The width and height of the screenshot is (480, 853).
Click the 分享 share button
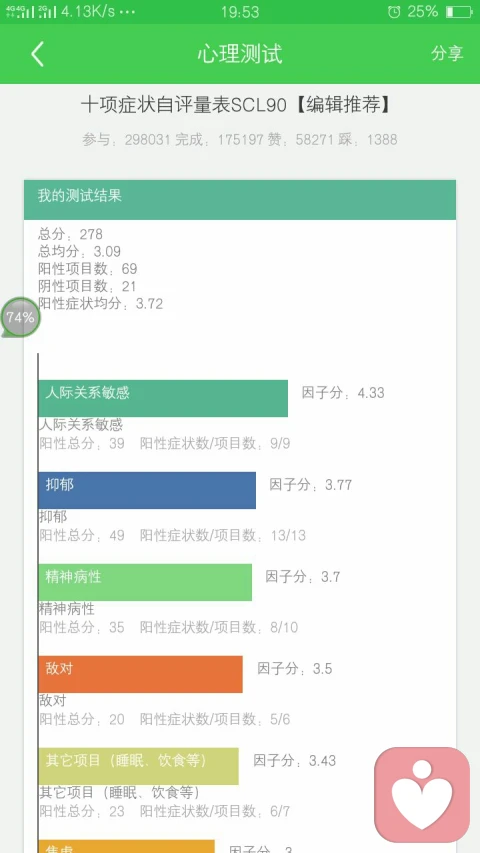point(447,53)
